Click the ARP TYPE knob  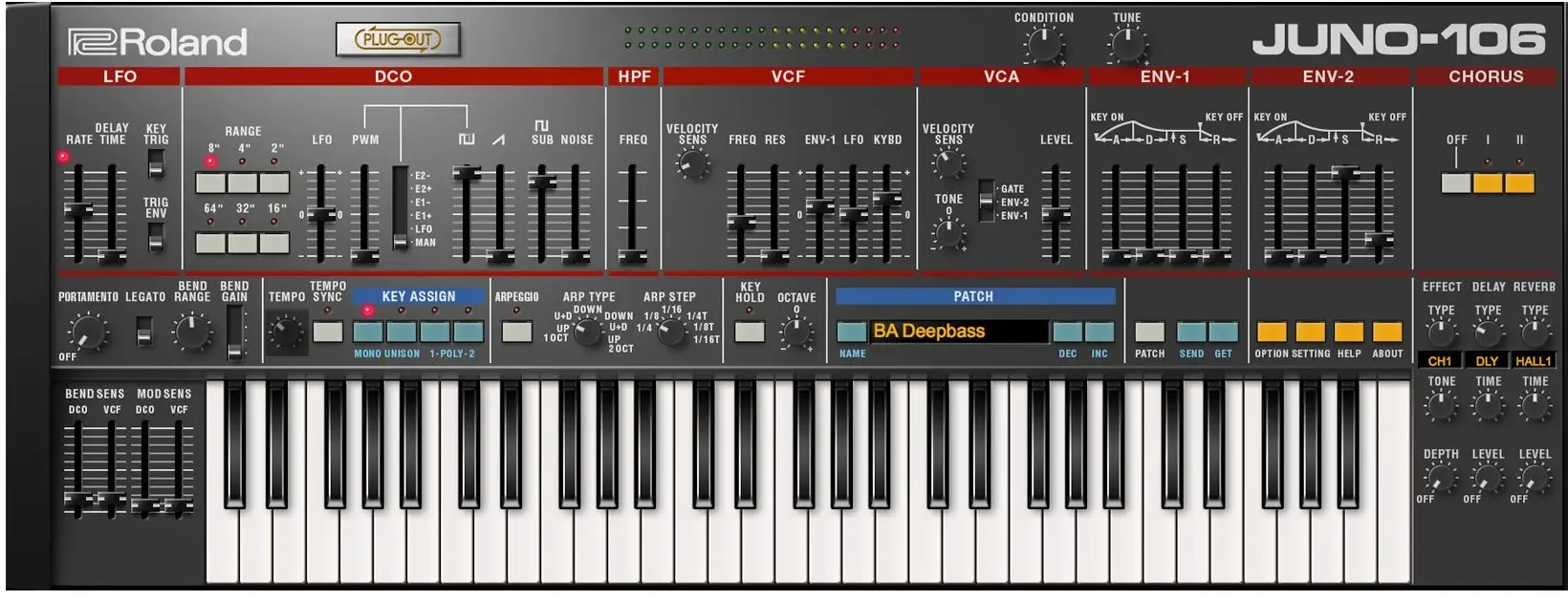[587, 333]
